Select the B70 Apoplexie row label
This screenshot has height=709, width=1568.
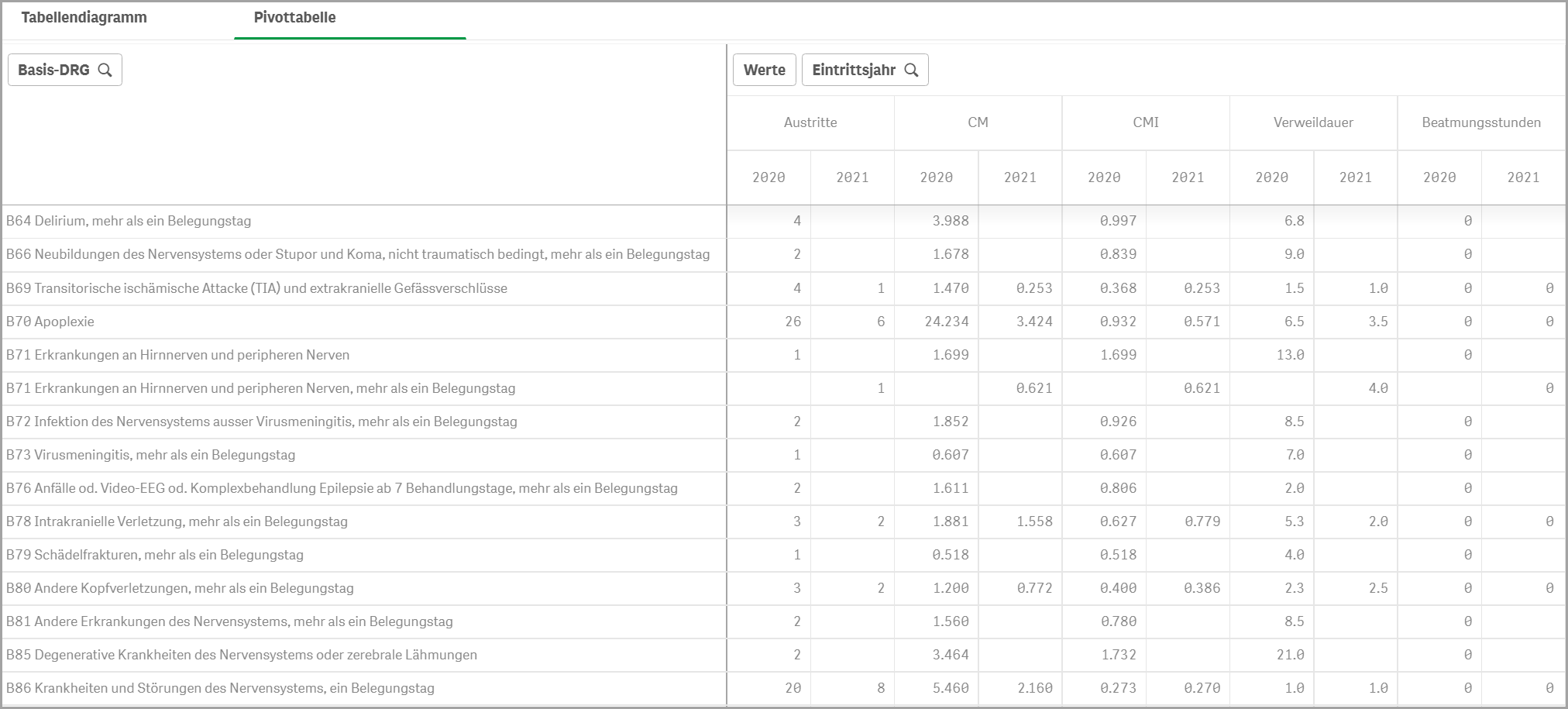[50, 322]
